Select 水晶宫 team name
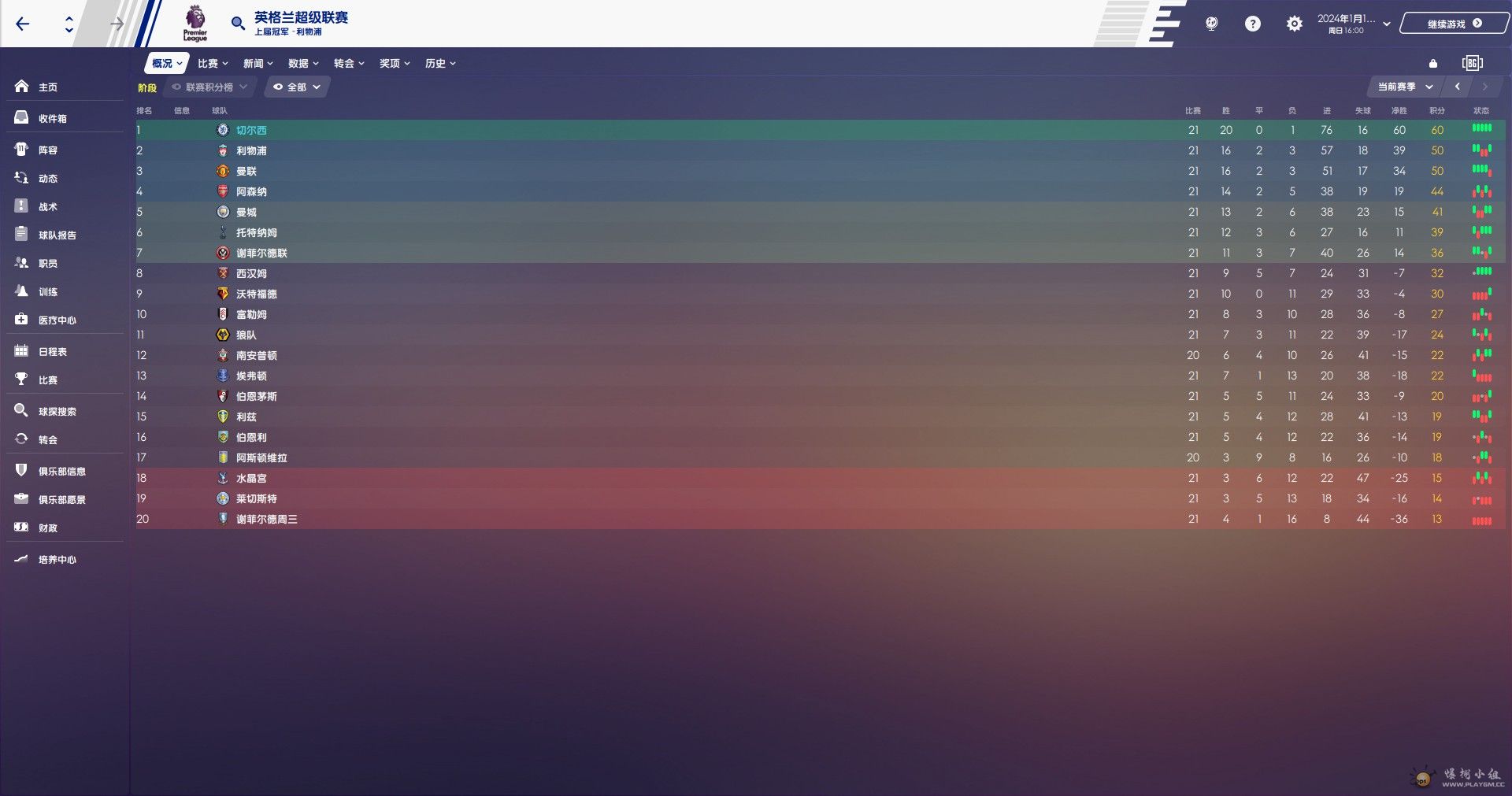Viewport: 1512px width, 796px height. tap(251, 478)
